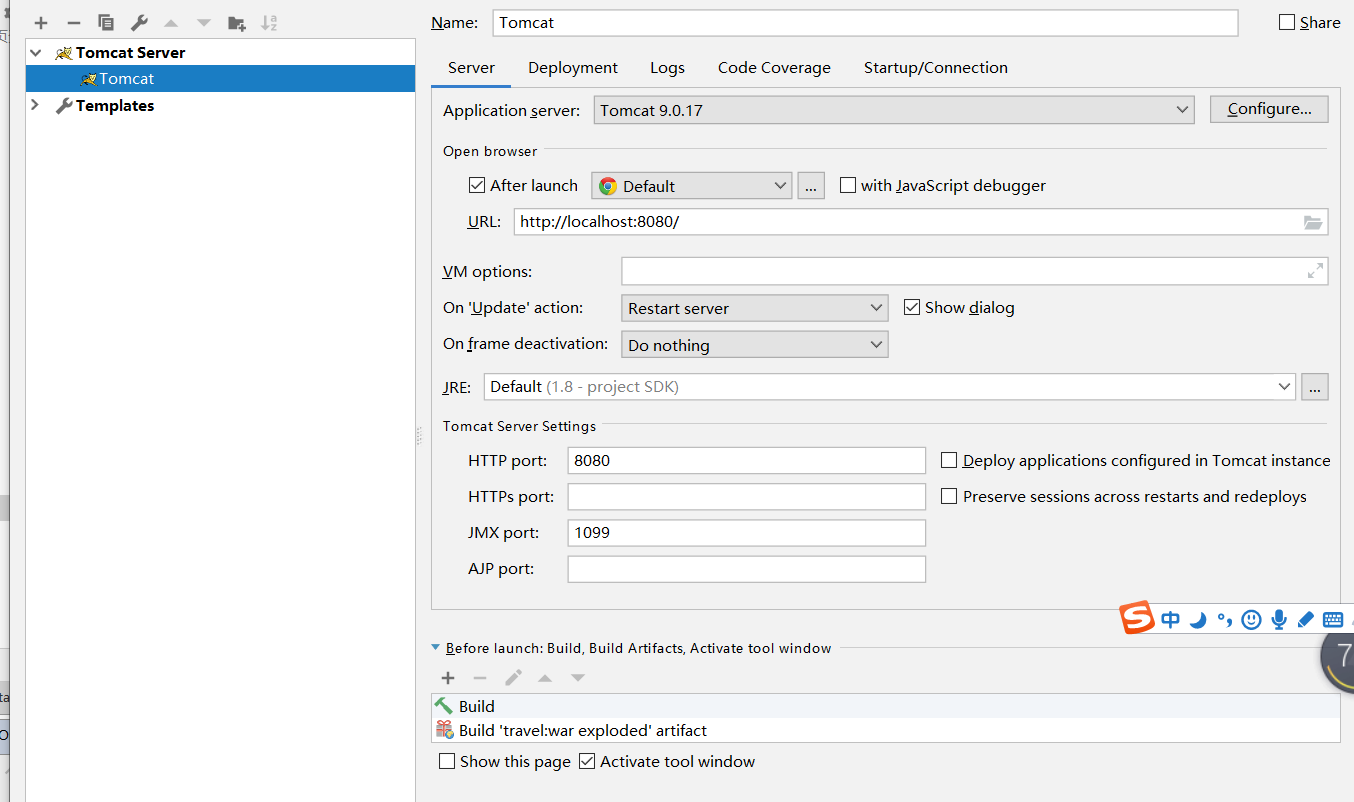Image resolution: width=1354 pixels, height=802 pixels.
Task: Select Tomcat configuration in tree
Action: tap(220, 79)
